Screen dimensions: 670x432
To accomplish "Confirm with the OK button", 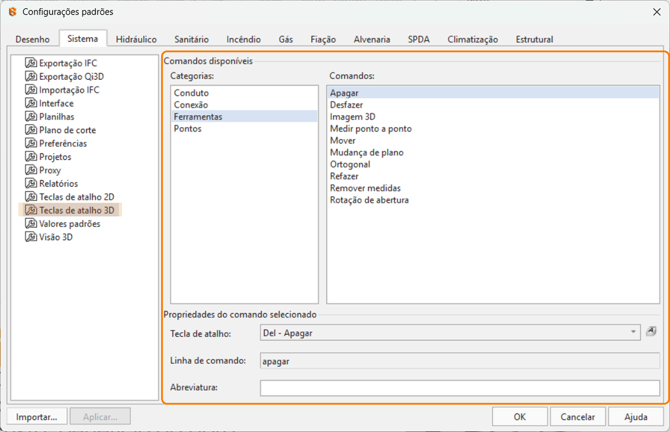I will [x=520, y=417].
